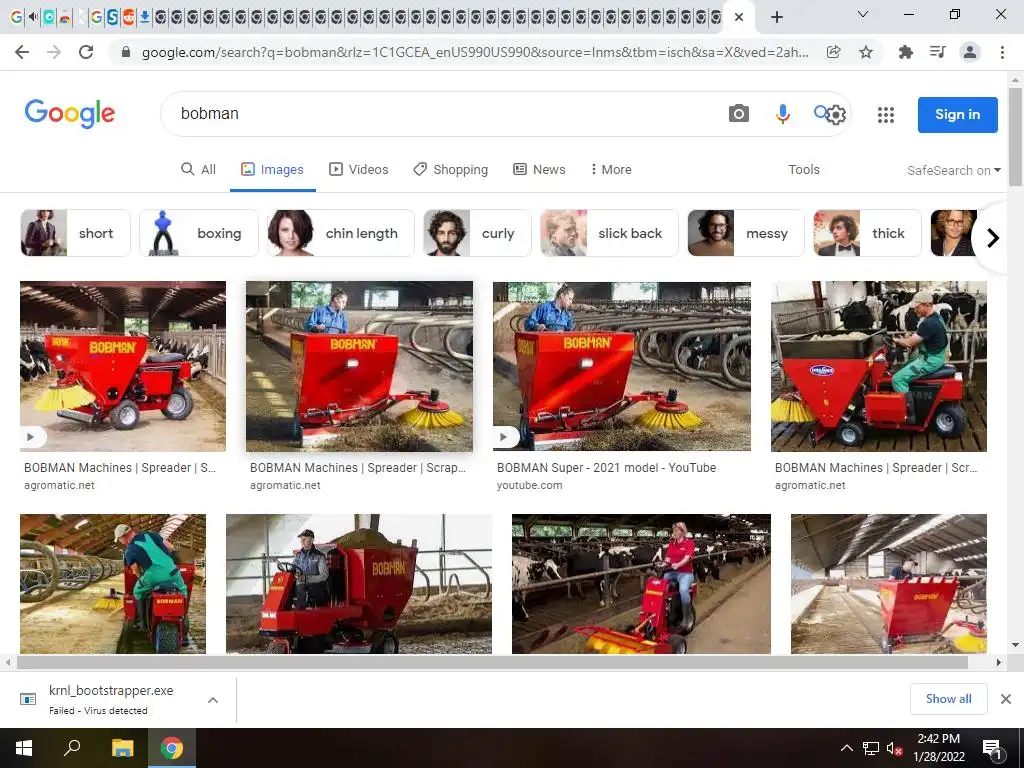Open notification center icon
The image size is (1024, 768).
click(x=993, y=748)
